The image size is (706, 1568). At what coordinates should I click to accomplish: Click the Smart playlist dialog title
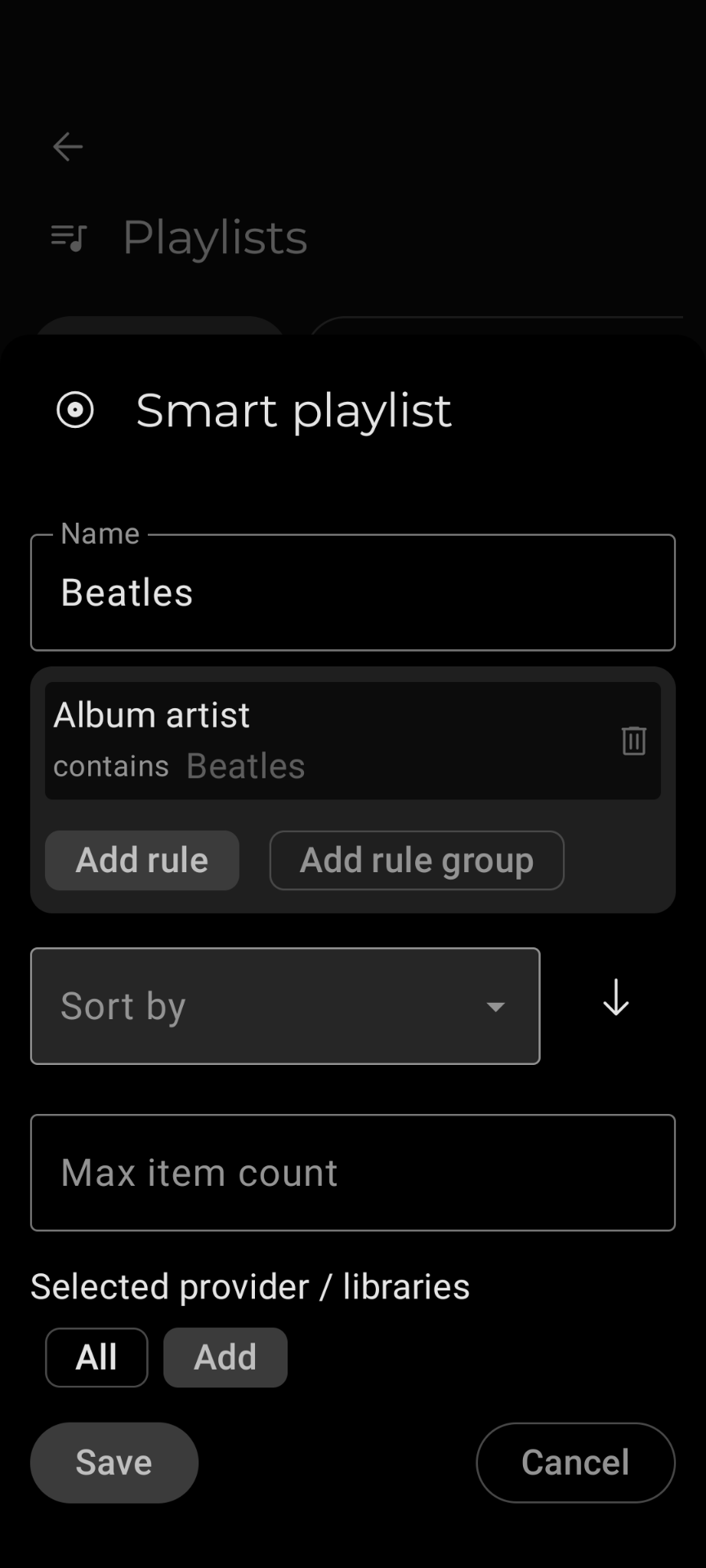[x=293, y=410]
